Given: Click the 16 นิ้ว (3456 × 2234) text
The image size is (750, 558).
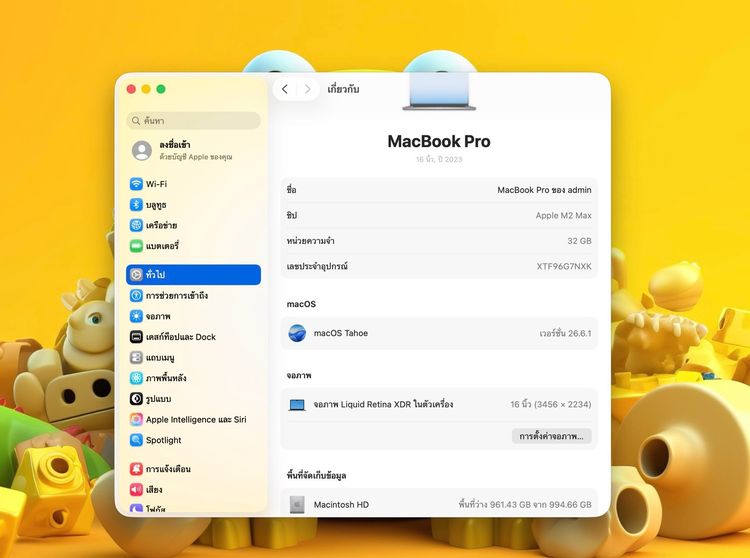Looking at the screenshot, I should click(551, 405).
